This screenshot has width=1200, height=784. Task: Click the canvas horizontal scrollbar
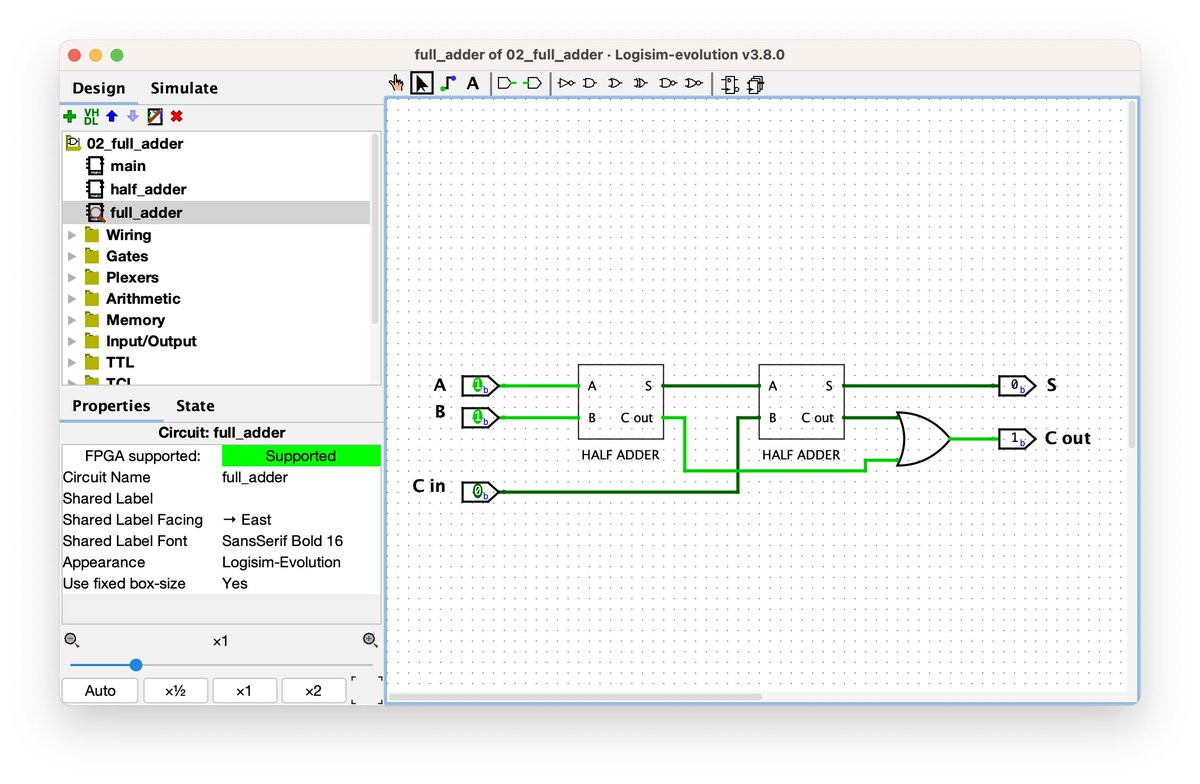pyautogui.click(x=574, y=696)
